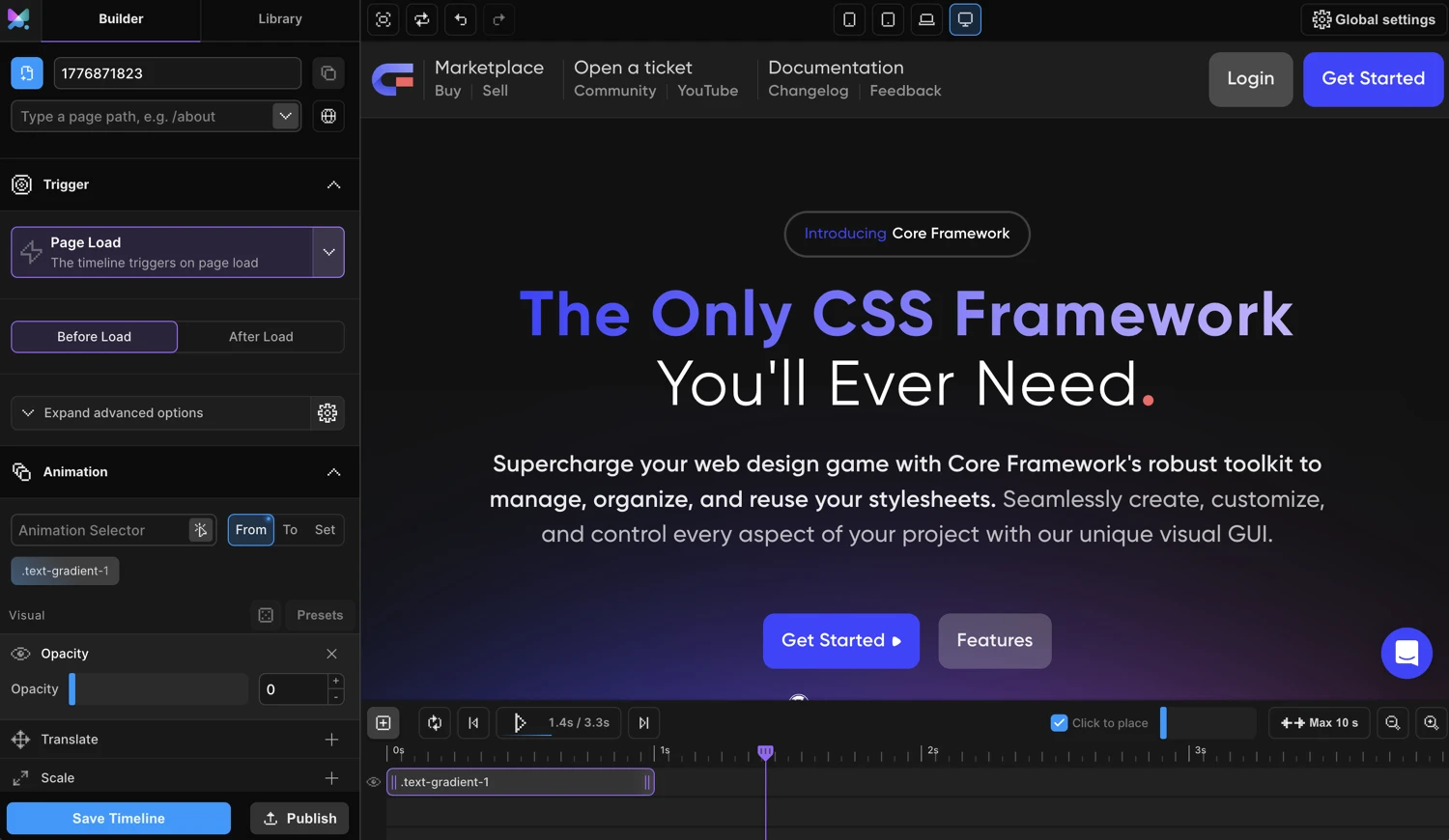Undo the last change
This screenshot has width=1449, height=840.
coord(460,19)
